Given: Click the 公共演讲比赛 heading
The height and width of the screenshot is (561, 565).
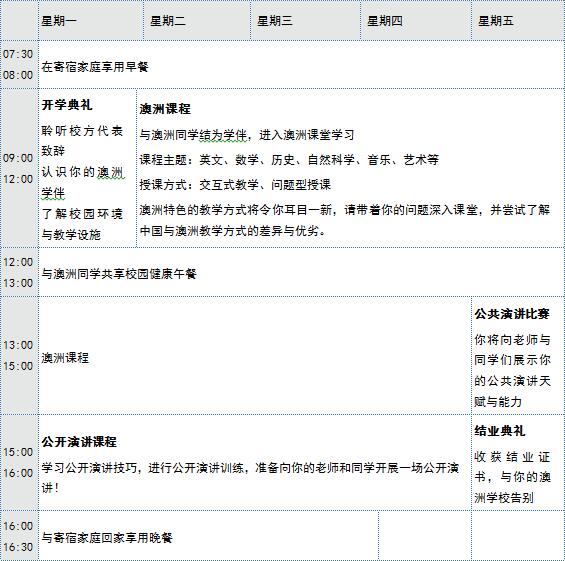Looking at the screenshot, I should click(x=512, y=314).
